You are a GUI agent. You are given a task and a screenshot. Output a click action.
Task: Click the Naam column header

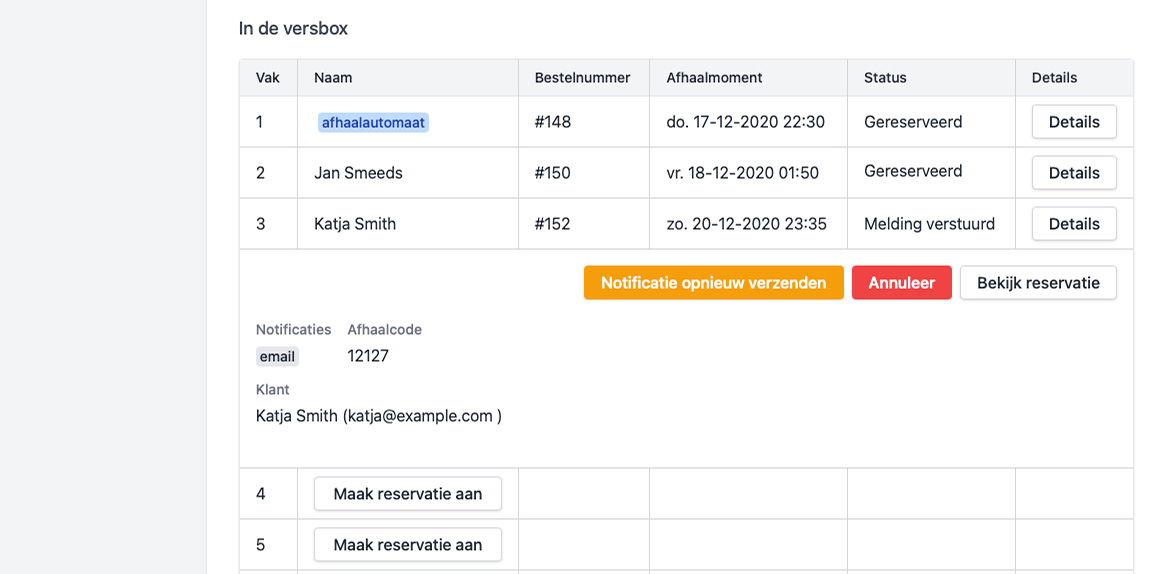point(333,77)
